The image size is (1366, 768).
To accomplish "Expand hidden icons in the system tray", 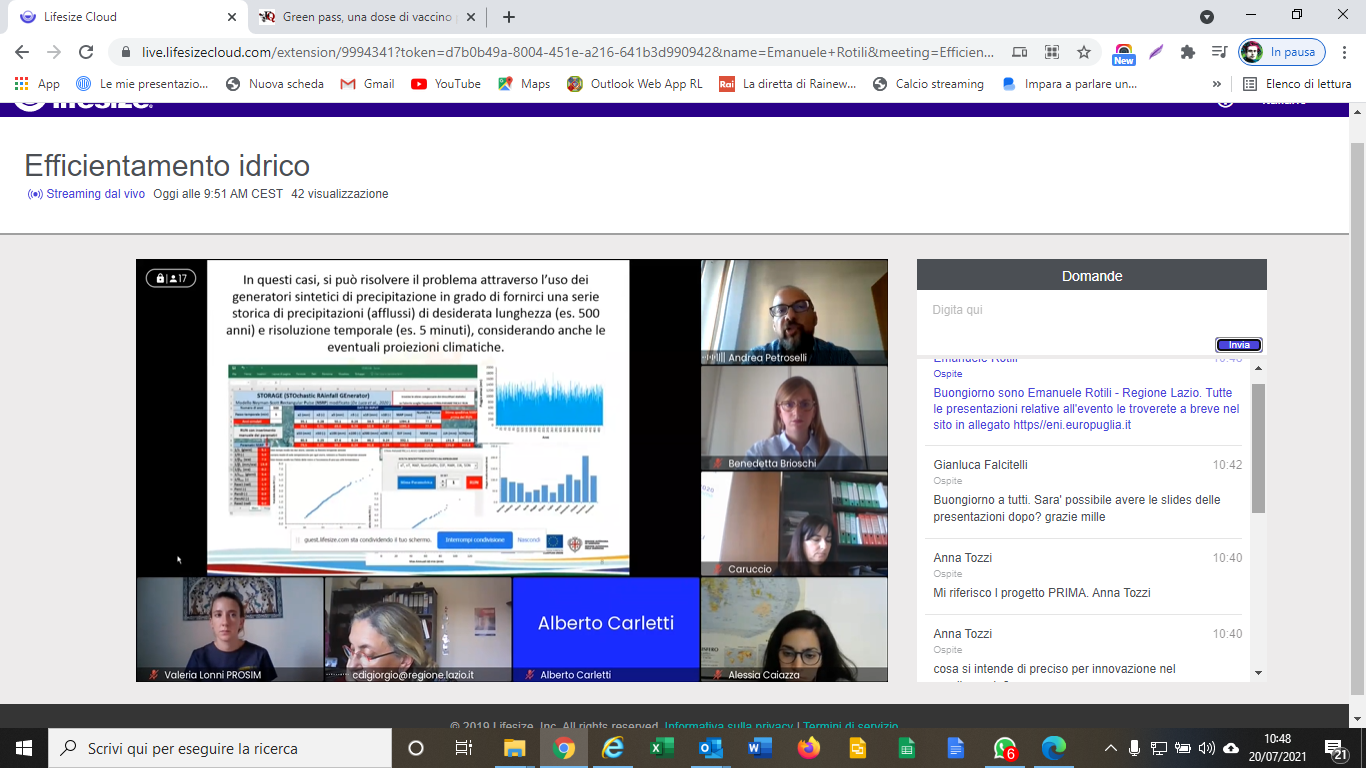I will click(1110, 747).
